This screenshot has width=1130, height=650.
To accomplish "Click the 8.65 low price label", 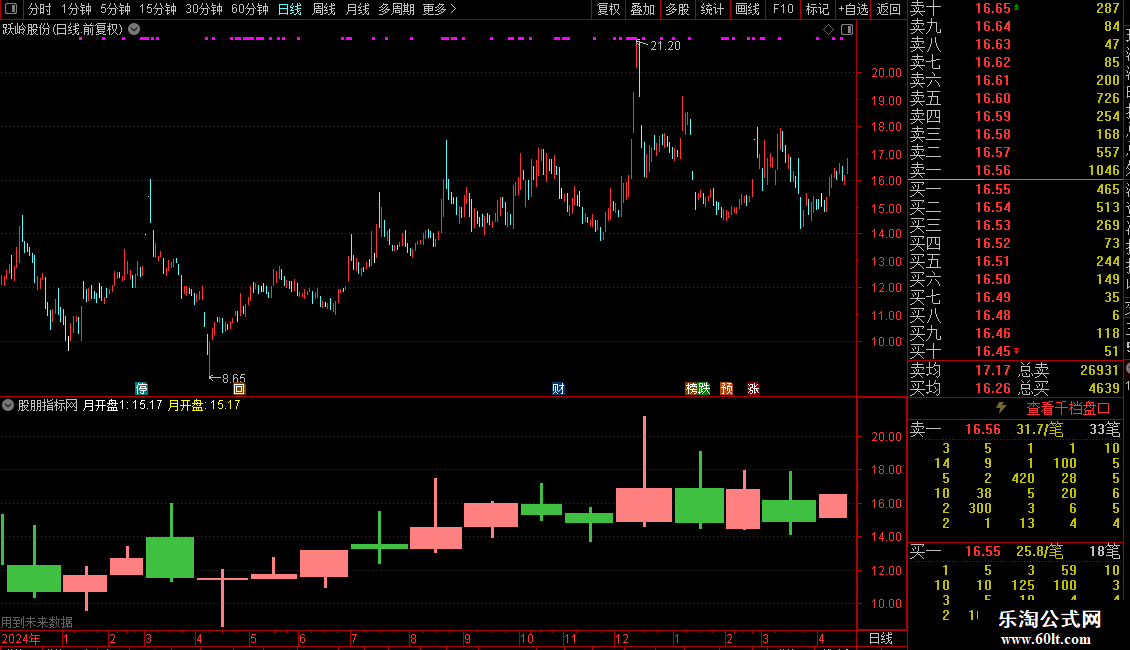I will click(233, 378).
